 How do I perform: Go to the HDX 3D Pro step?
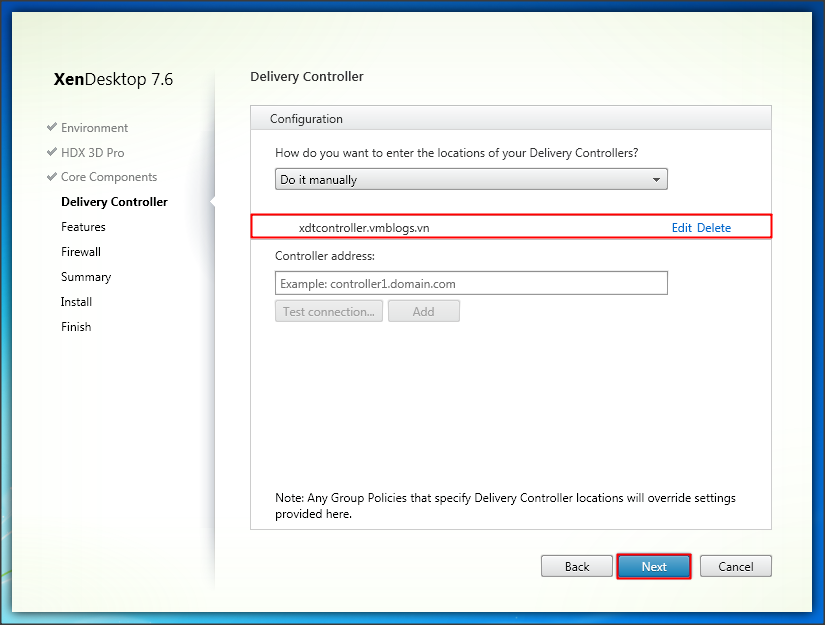pyautogui.click(x=92, y=153)
